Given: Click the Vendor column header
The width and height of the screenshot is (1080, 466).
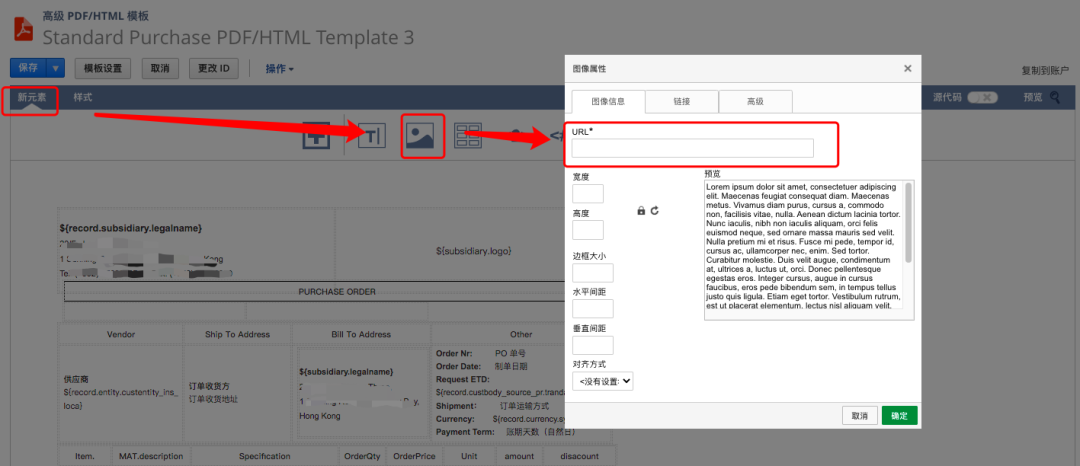Looking at the screenshot, I should click(121, 335).
